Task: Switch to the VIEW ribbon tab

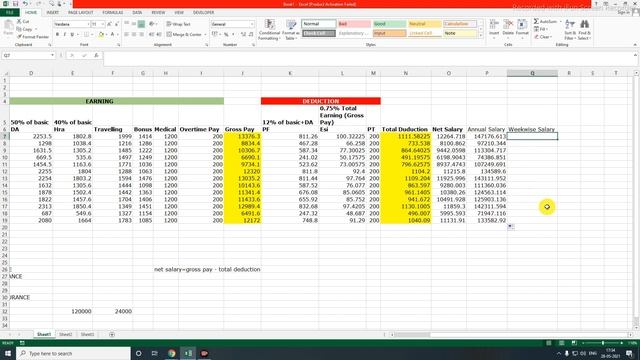Action: [x=179, y=13]
